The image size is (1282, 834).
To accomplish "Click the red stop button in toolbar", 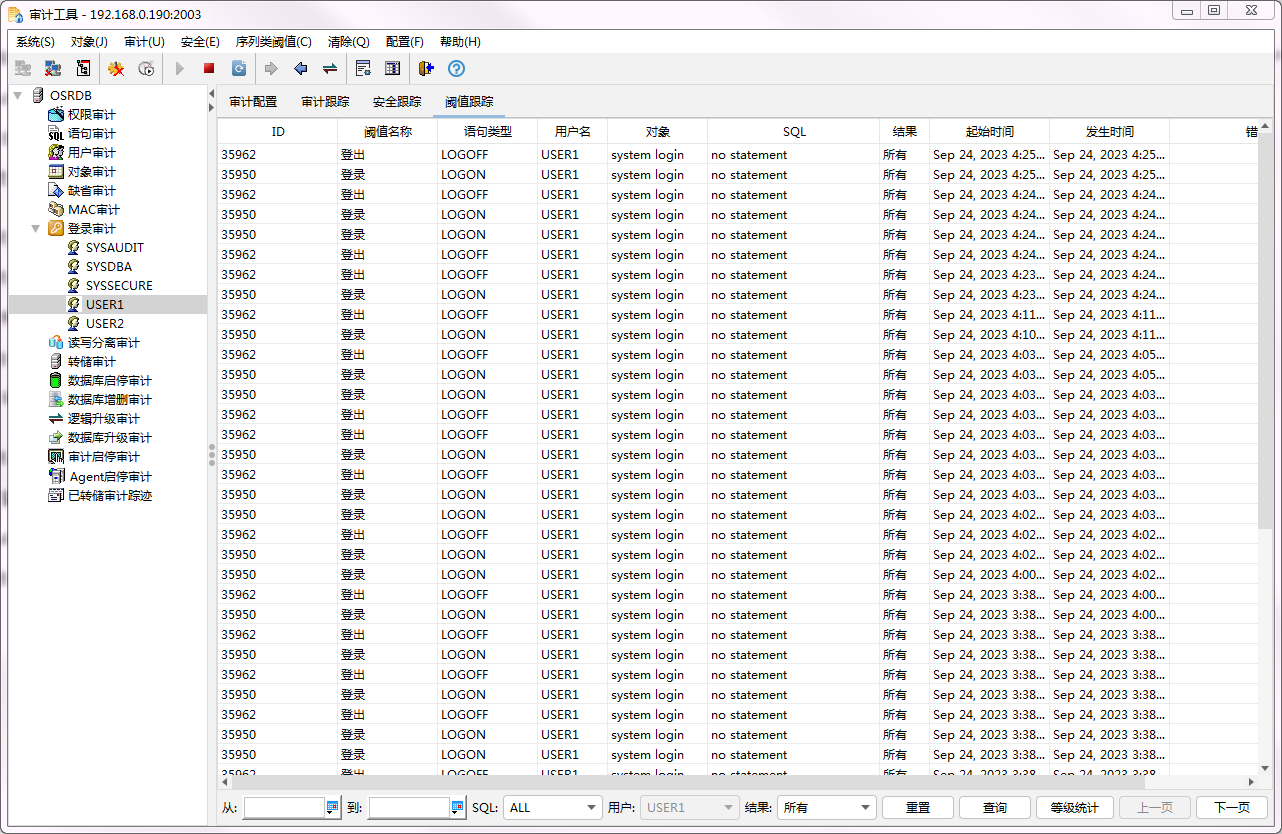I will [209, 69].
